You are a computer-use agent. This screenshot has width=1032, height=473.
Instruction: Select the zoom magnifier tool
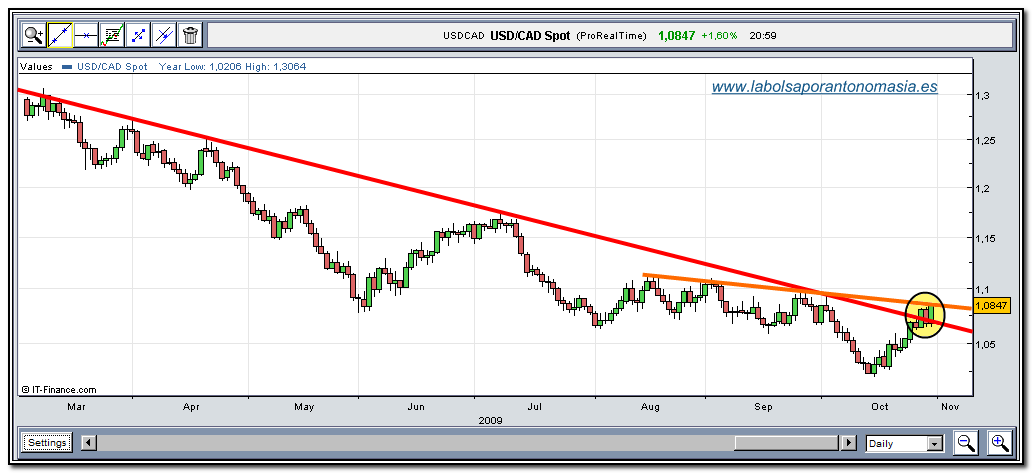pyautogui.click(x=34, y=35)
